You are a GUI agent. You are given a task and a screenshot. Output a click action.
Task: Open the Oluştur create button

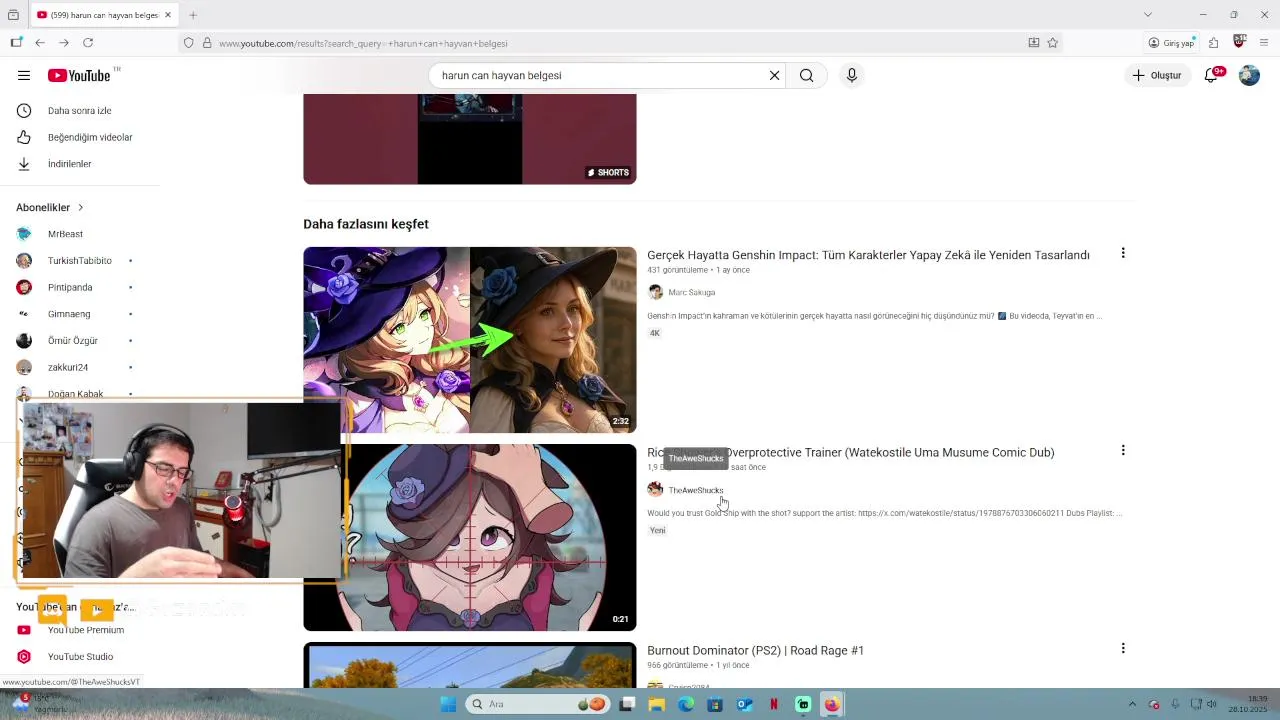1157,75
